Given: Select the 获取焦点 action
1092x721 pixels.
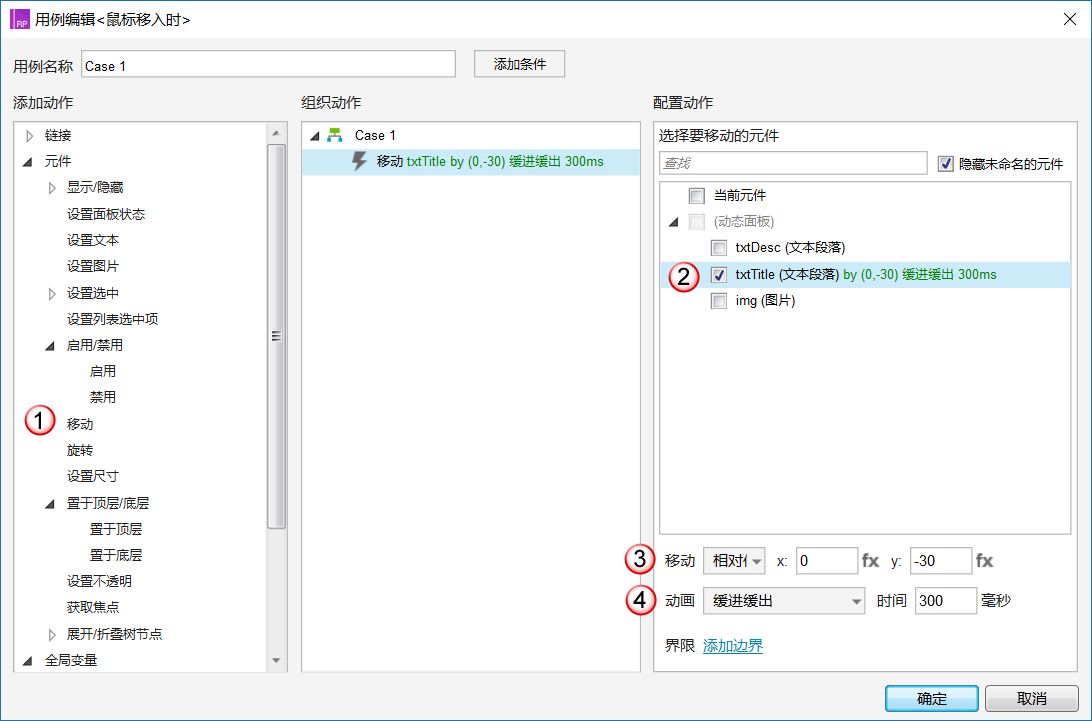Looking at the screenshot, I should point(93,607).
